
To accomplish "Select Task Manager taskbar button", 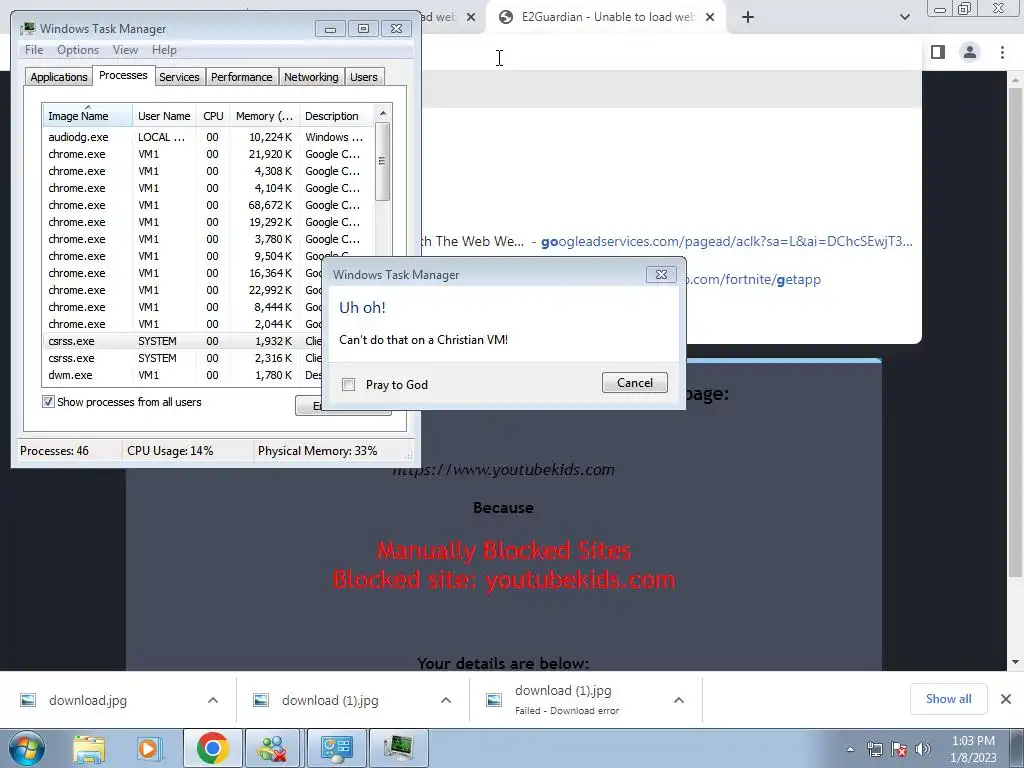I will [x=398, y=748].
